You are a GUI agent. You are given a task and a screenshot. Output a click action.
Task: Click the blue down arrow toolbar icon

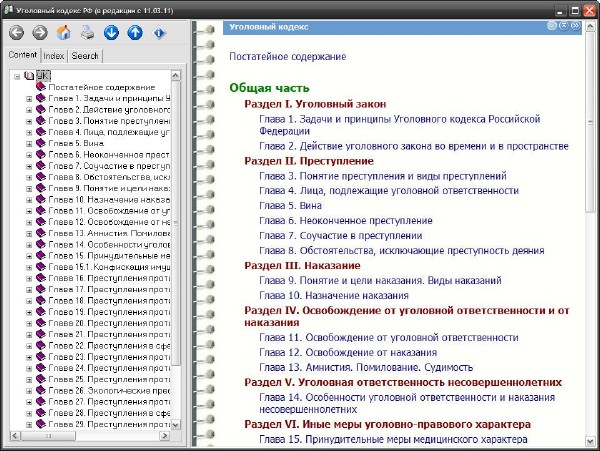tap(111, 32)
